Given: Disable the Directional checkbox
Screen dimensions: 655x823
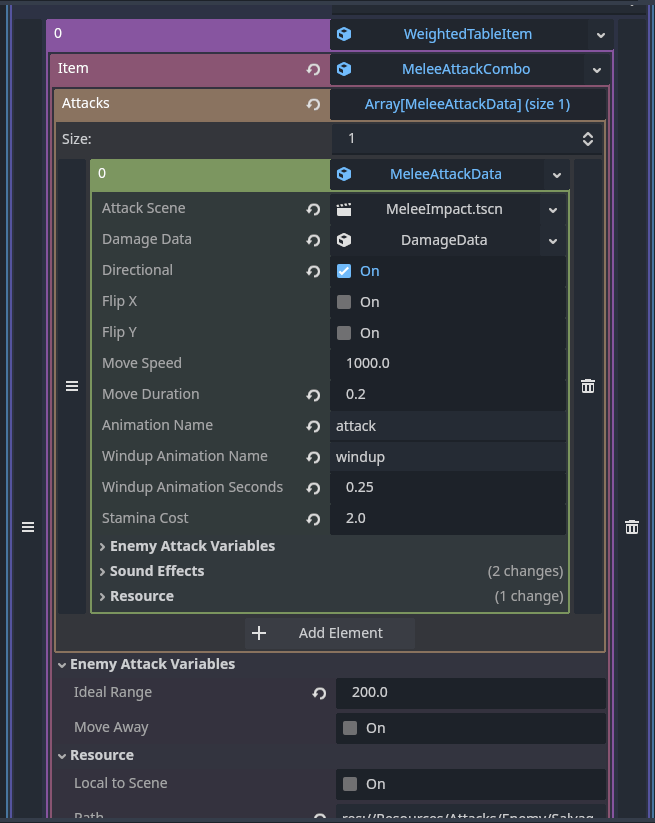Looking at the screenshot, I should [x=344, y=271].
